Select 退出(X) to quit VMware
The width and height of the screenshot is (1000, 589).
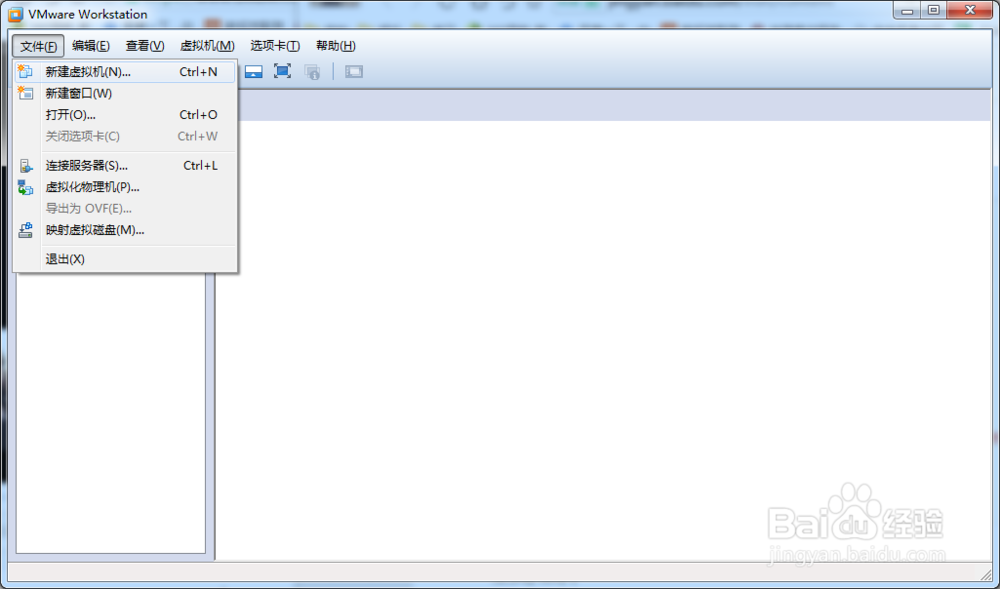(125, 259)
